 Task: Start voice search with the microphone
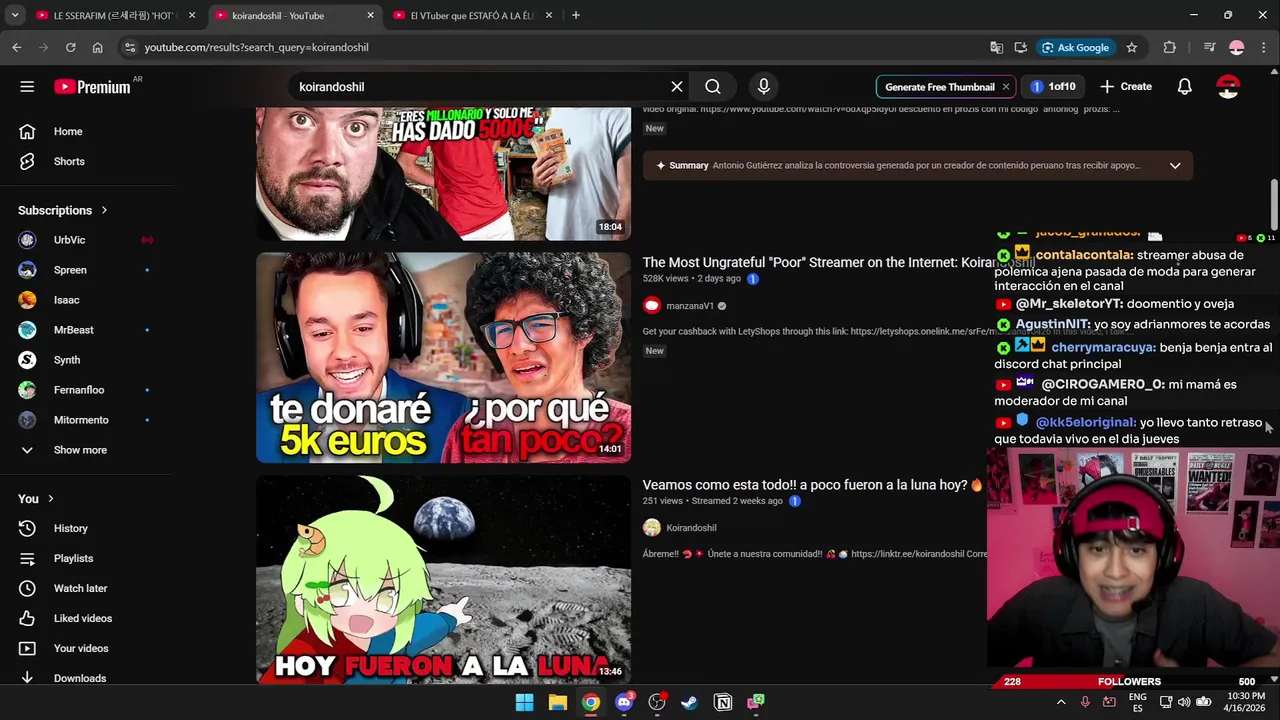764,87
